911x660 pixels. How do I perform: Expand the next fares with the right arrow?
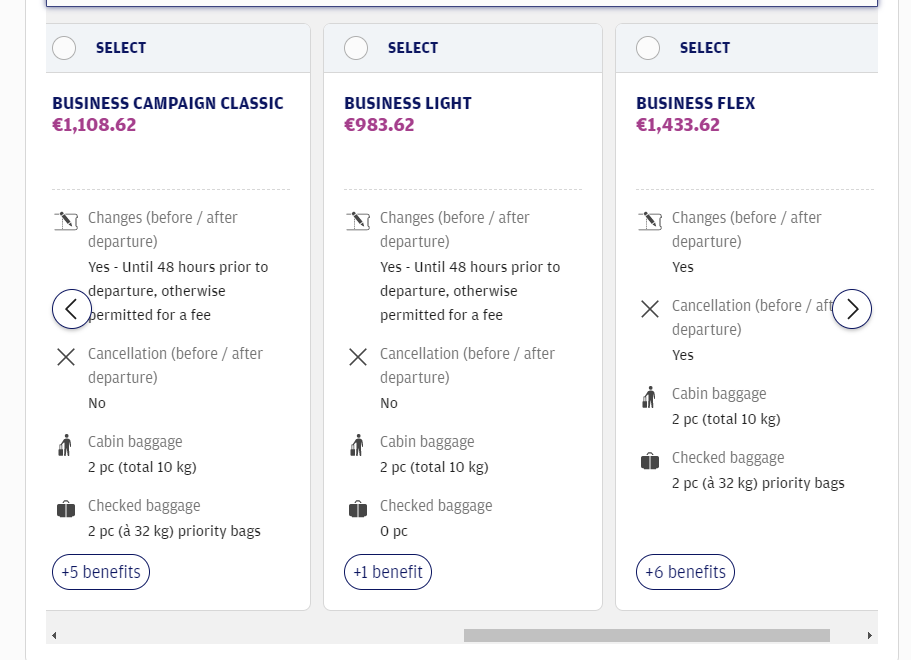[852, 308]
